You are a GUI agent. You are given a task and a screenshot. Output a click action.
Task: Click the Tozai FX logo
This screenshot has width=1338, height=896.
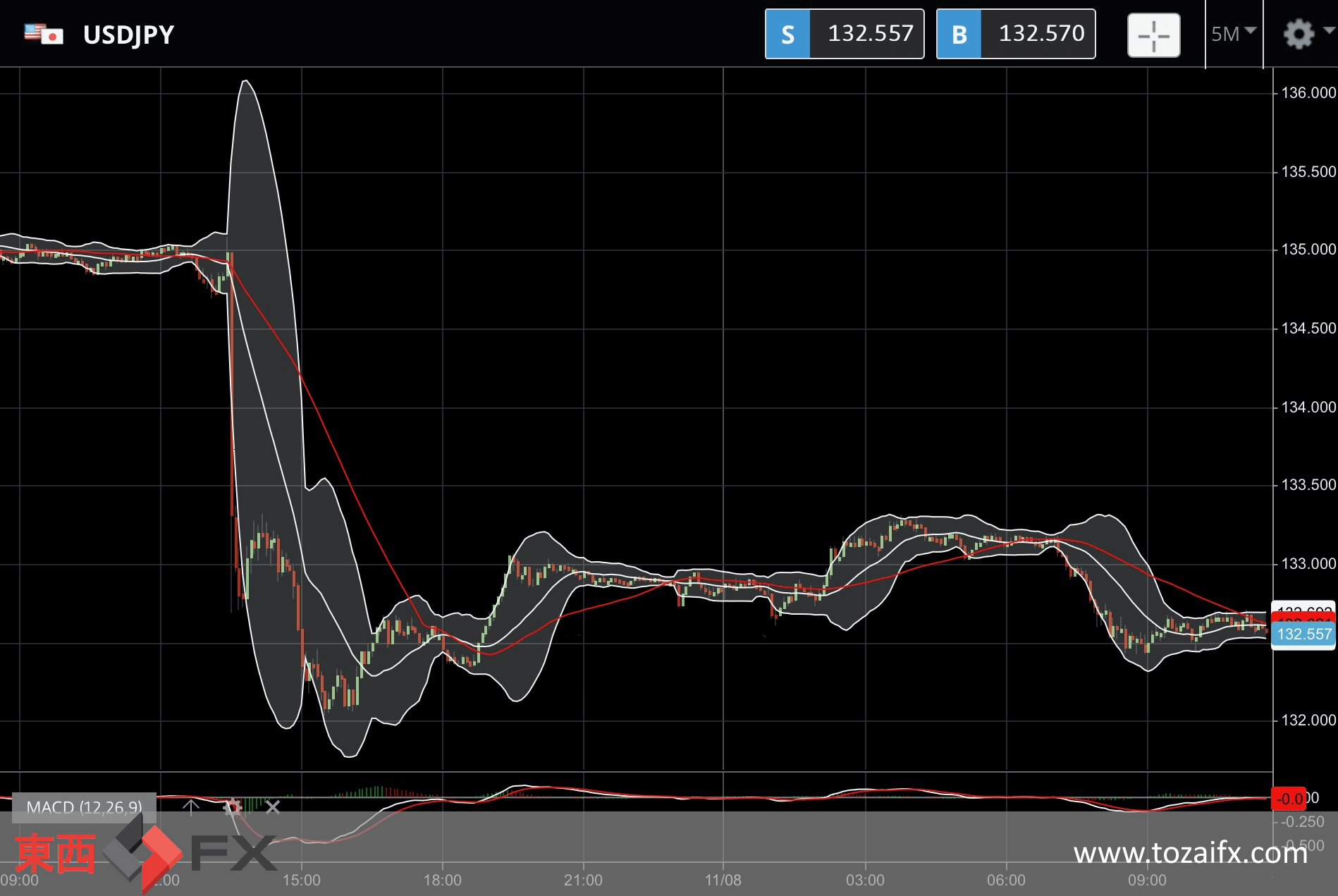pyautogui.click(x=145, y=853)
